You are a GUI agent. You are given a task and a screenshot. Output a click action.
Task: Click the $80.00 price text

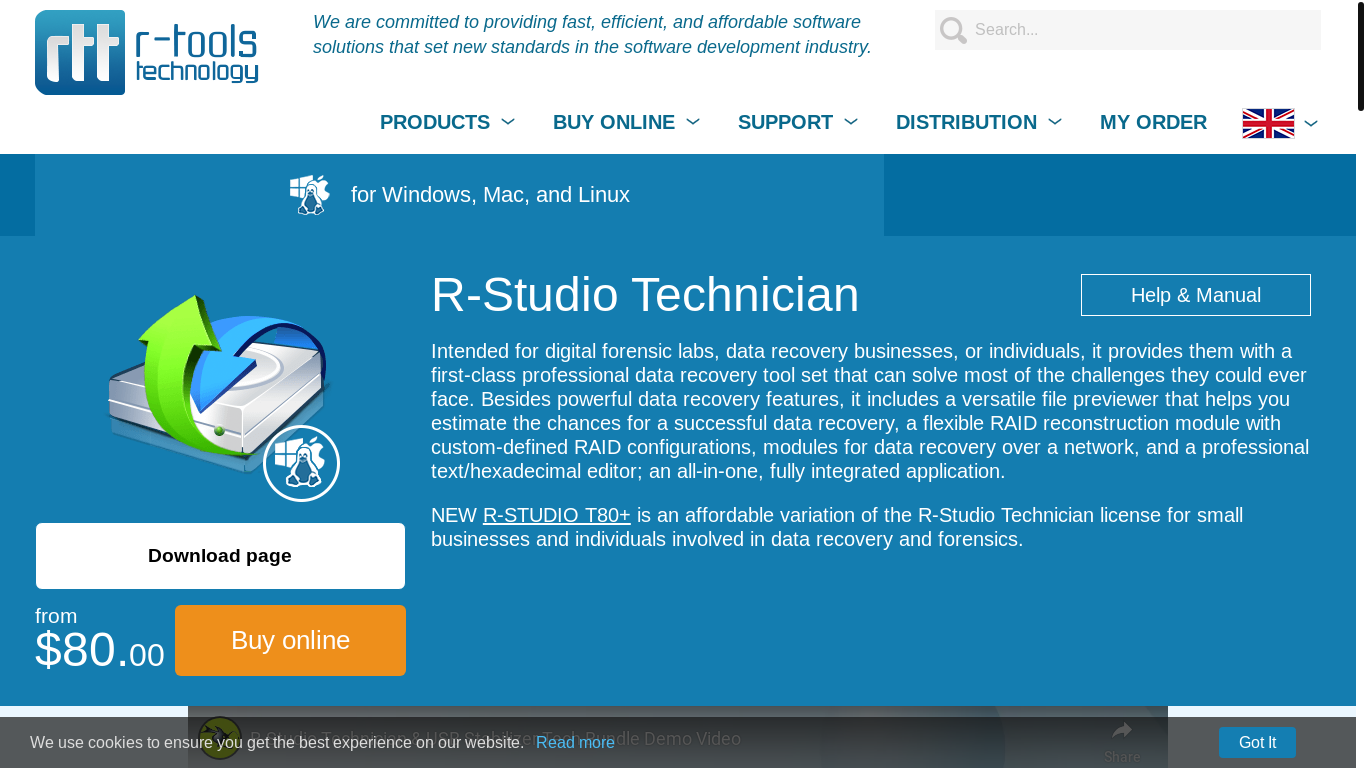pyautogui.click(x=100, y=651)
